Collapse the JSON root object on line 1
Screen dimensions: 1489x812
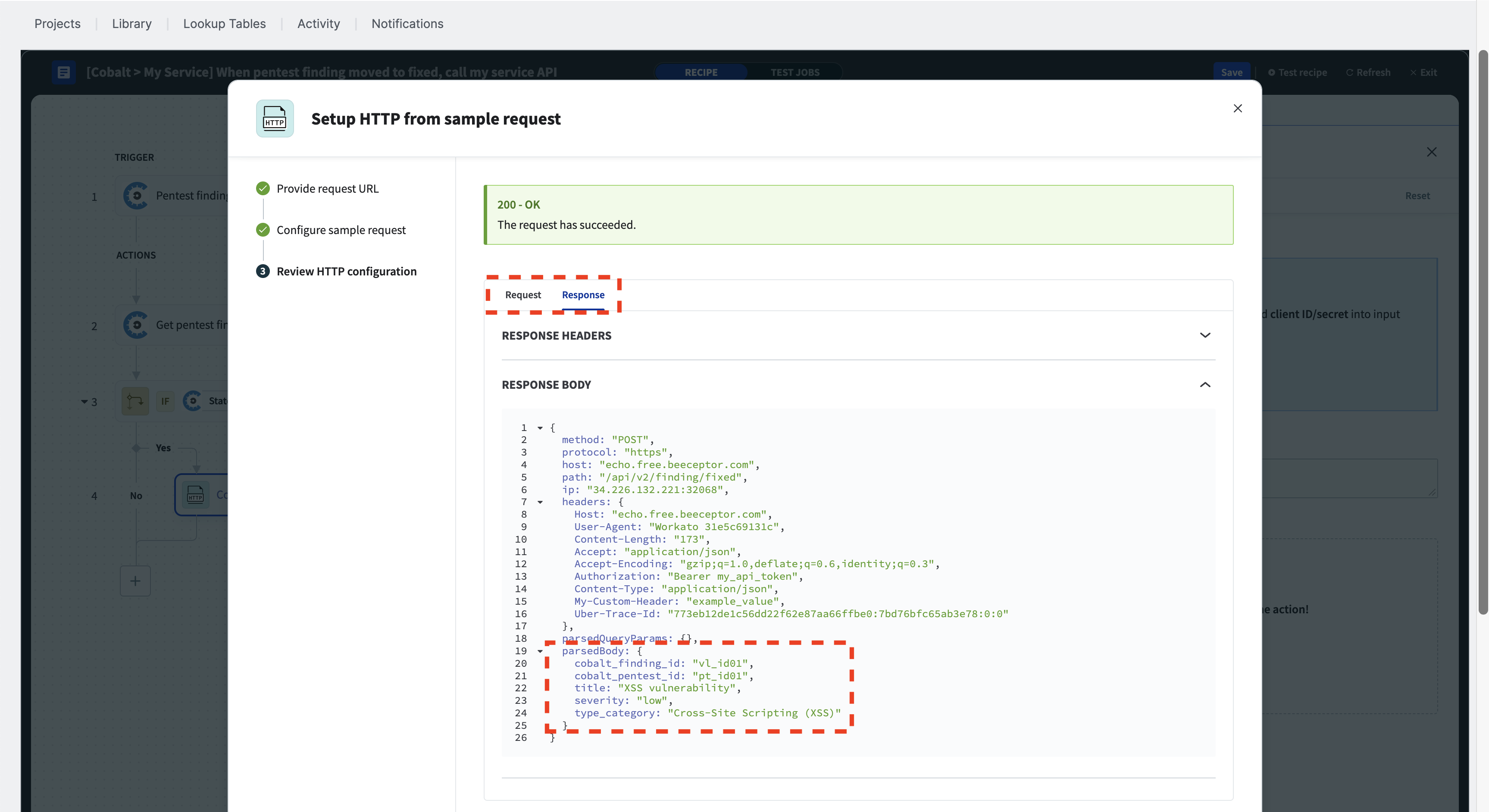(x=540, y=428)
